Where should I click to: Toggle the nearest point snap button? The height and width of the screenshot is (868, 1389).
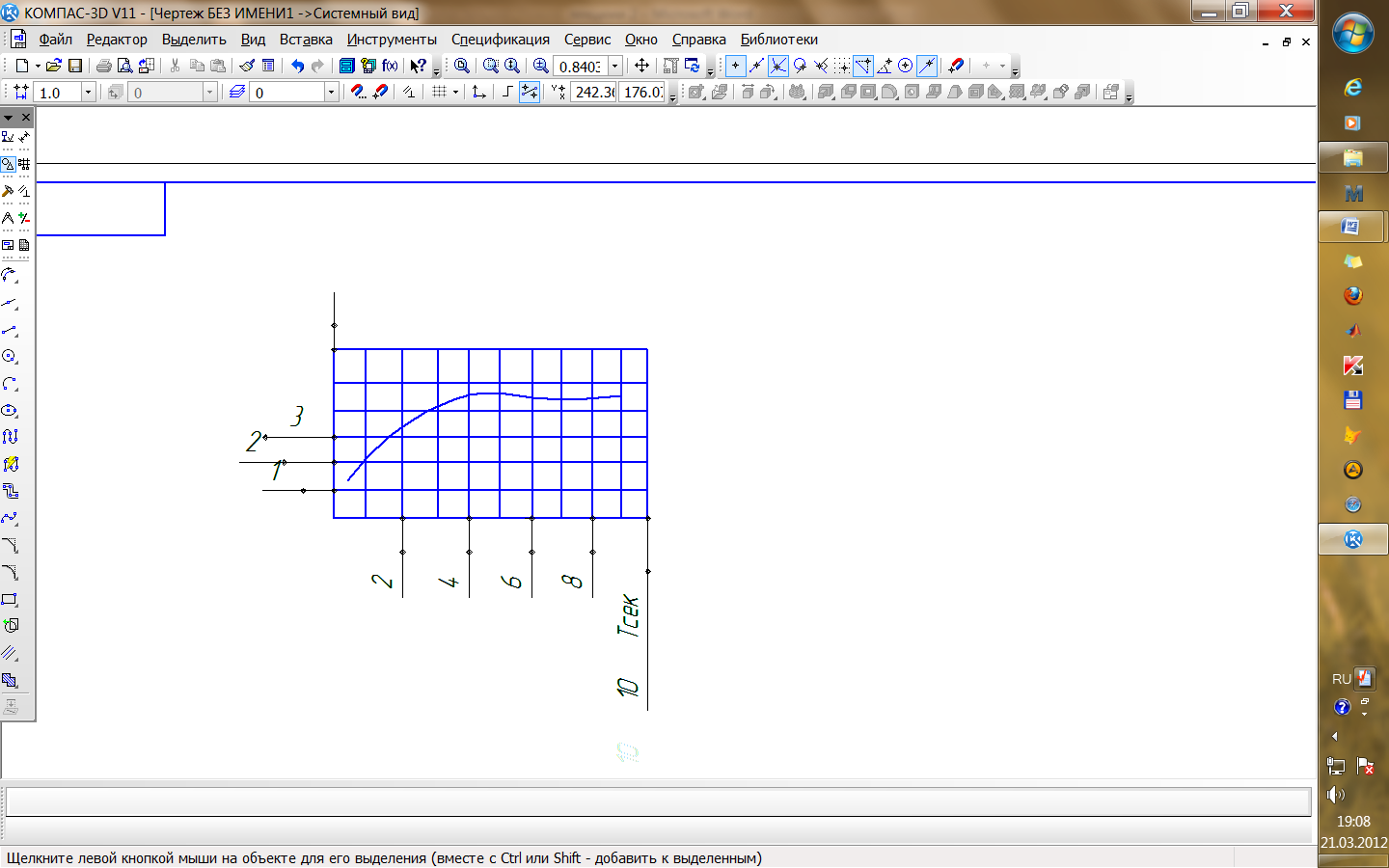pyautogui.click(x=735, y=66)
